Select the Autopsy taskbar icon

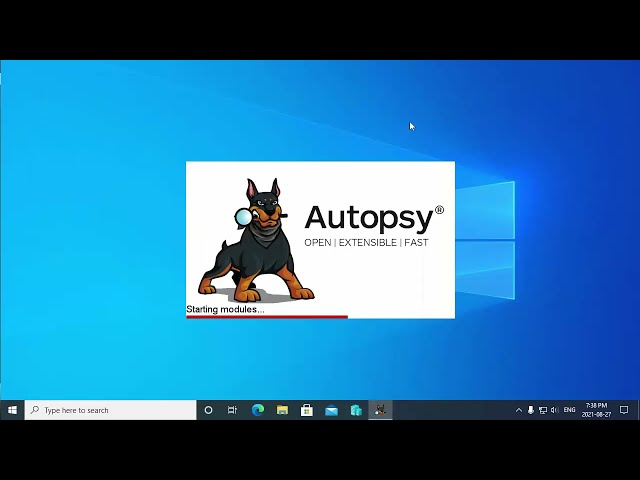pyautogui.click(x=380, y=410)
